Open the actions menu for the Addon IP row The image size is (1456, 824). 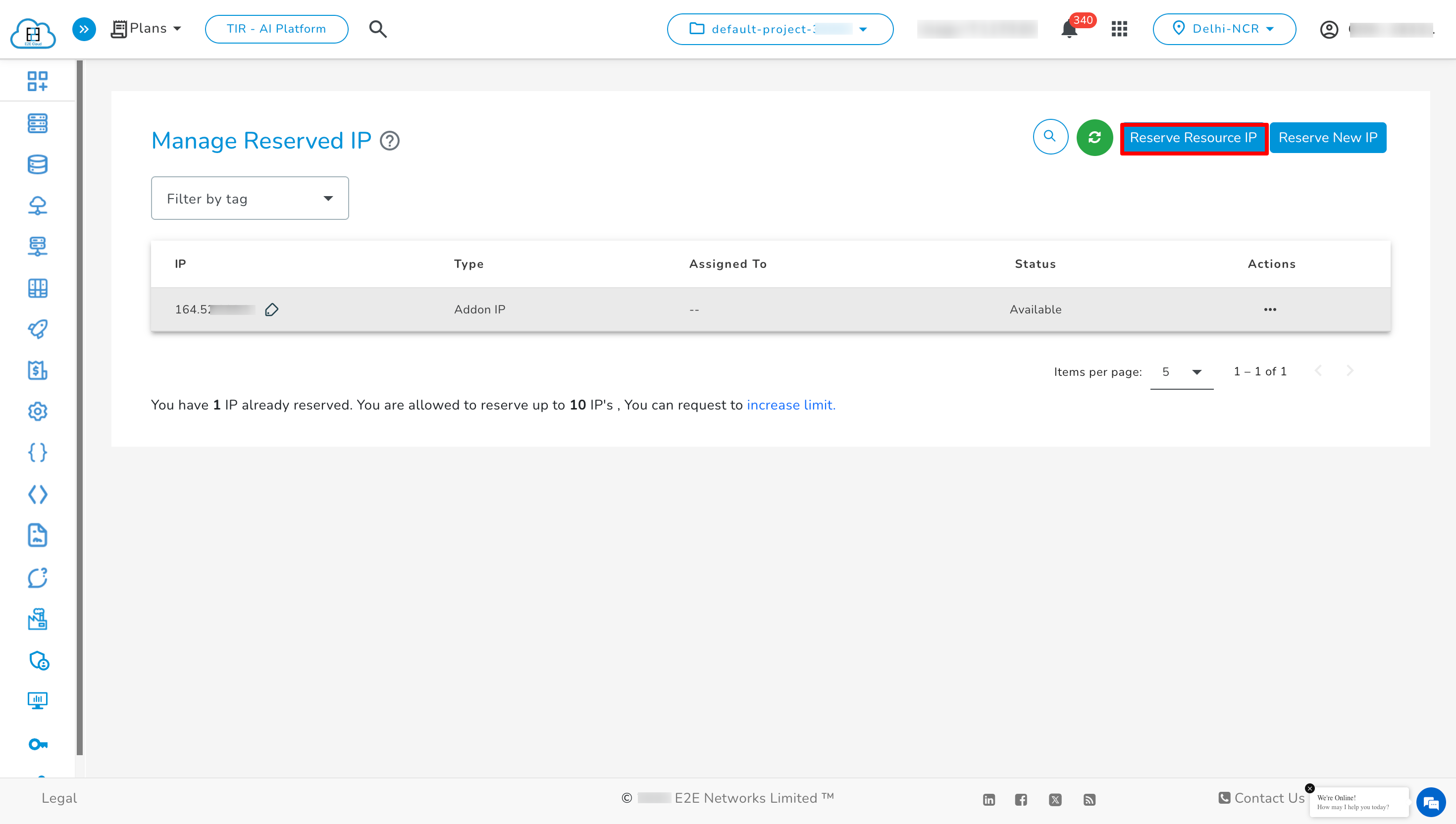(1270, 309)
